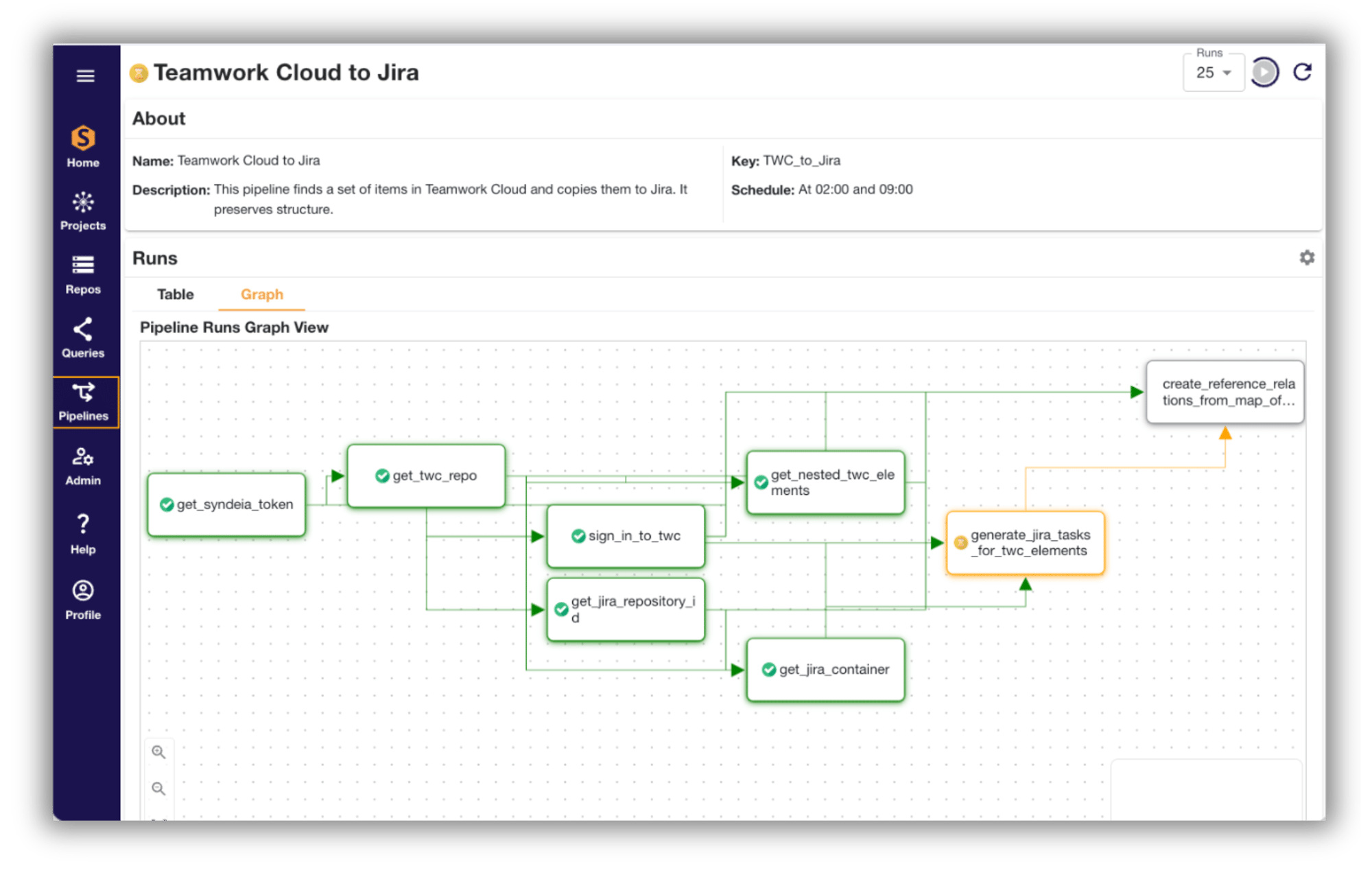Screen dimensions: 1372x875
Task: Collapse the sidebar with the hamburger menu
Action: [x=85, y=76]
